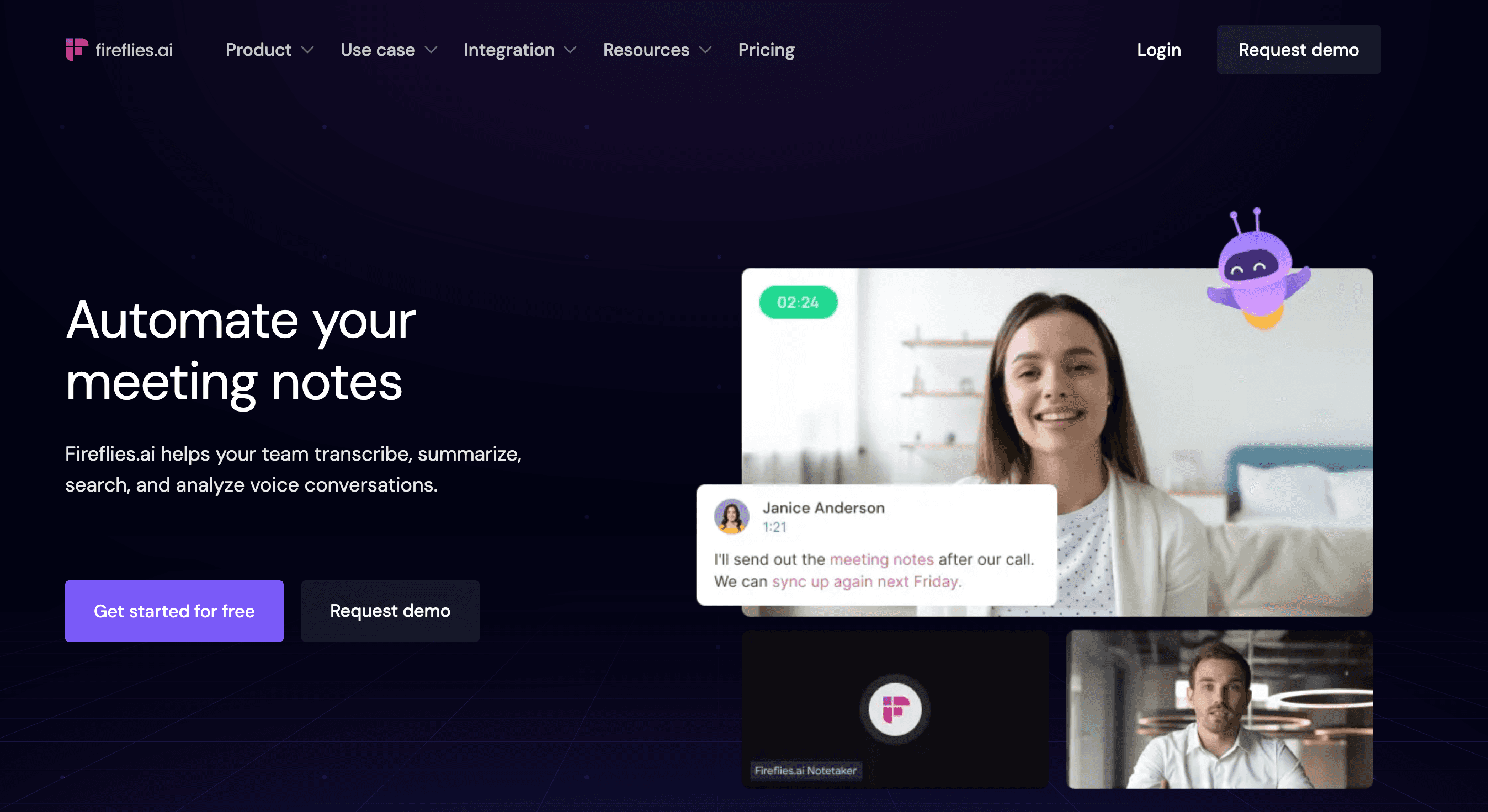Click the Request Demo button in navbar
The height and width of the screenshot is (812, 1488).
[1298, 49]
